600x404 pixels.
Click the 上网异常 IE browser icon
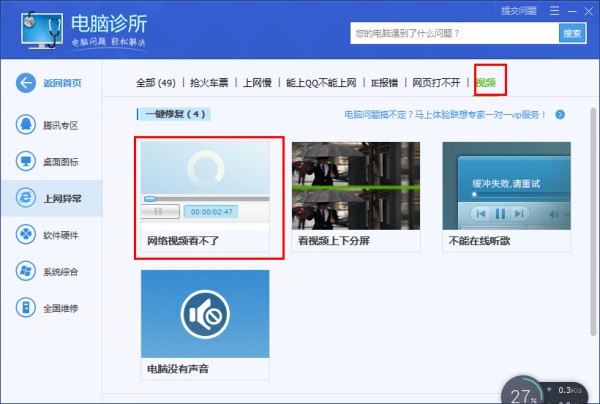[x=26, y=198]
